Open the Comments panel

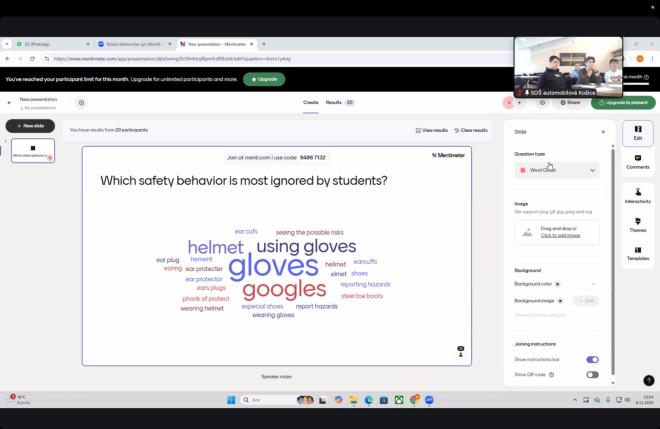point(637,161)
